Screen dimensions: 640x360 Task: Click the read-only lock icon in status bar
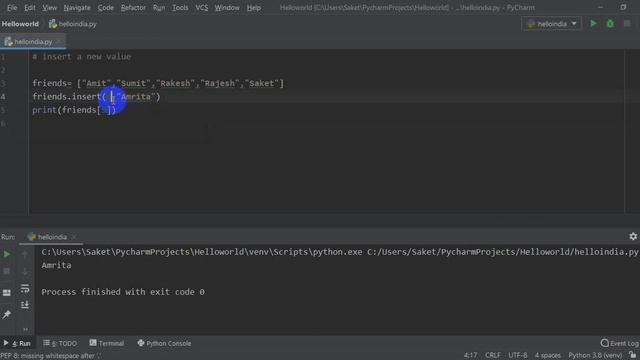[x=633, y=355]
